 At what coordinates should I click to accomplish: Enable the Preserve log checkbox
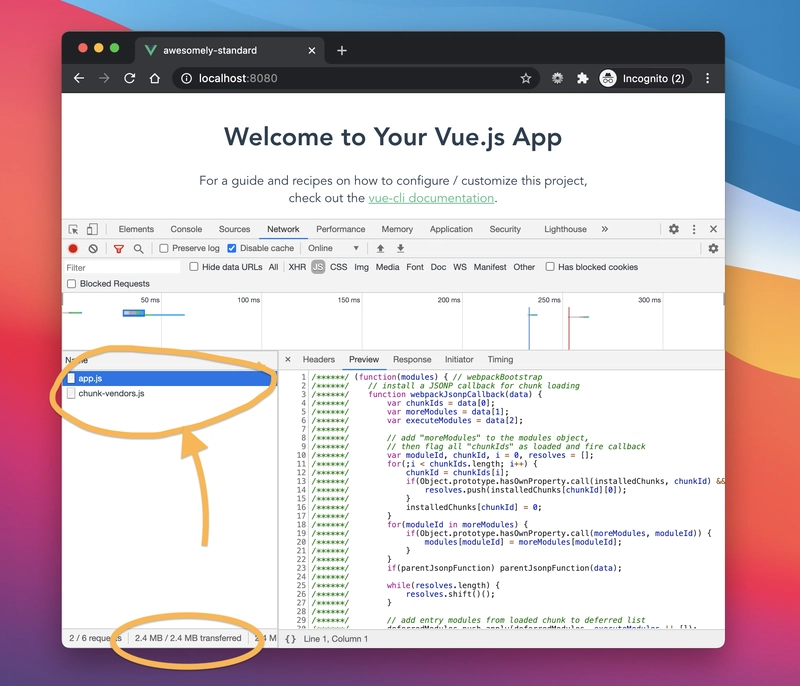click(164, 248)
